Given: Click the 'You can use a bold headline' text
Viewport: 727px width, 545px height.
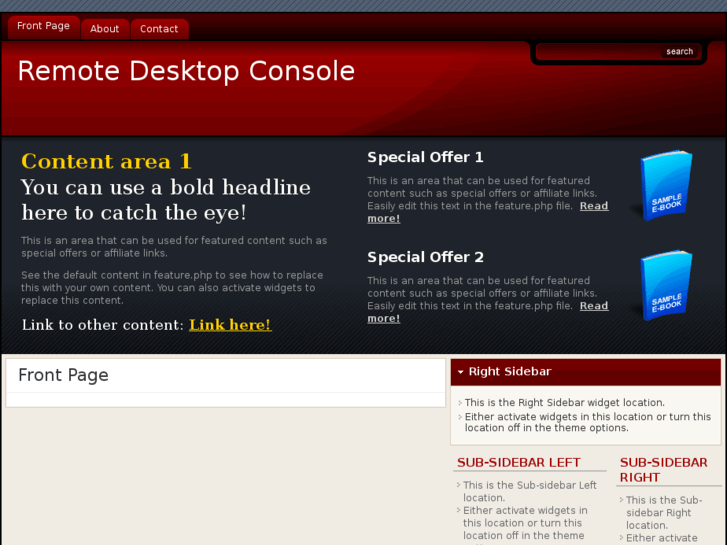Looking at the screenshot, I should click(x=166, y=200).
